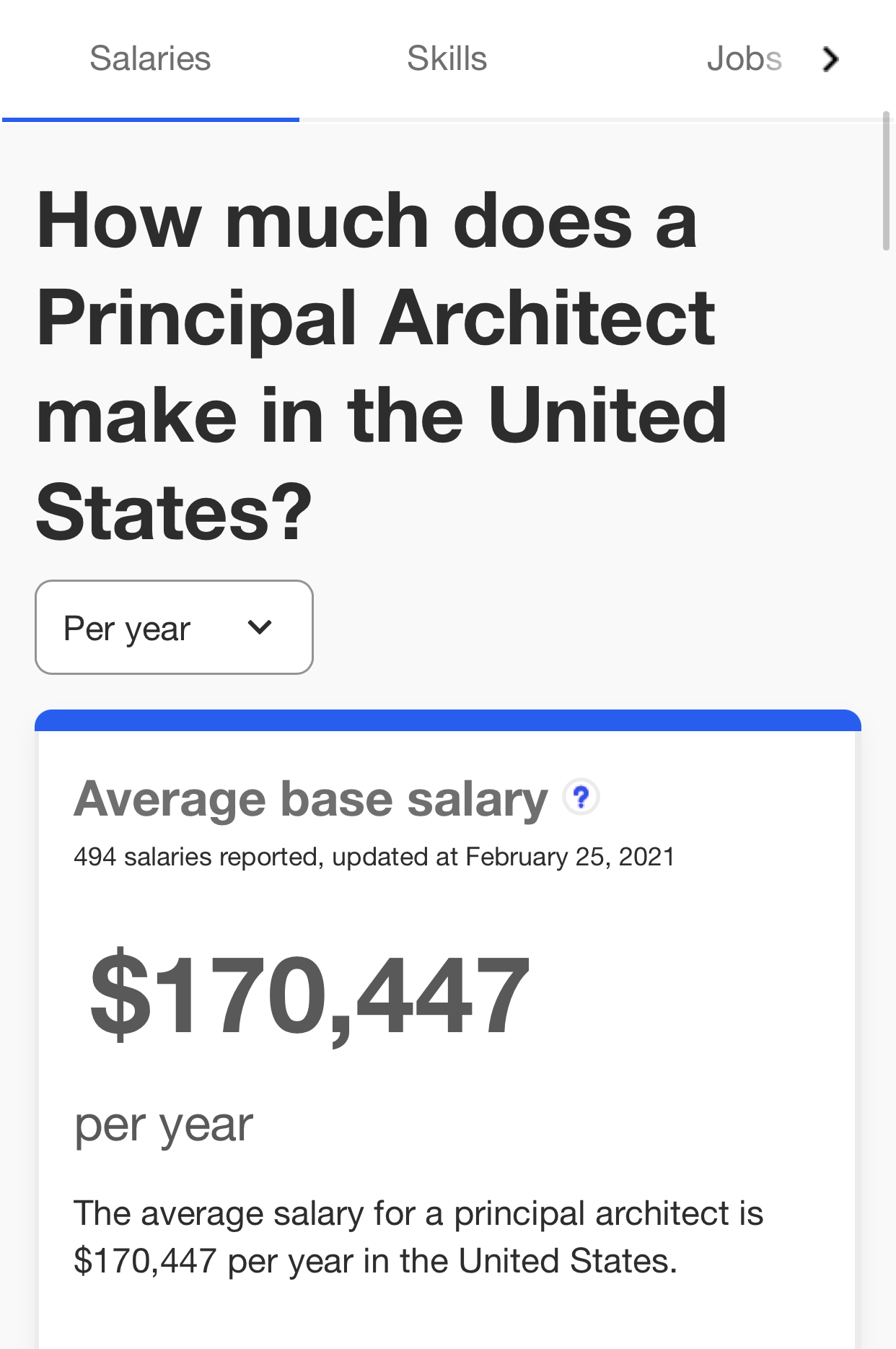Click the blue underline beneath Salaries tab
This screenshot has height=1349, width=896.
coord(150,119)
